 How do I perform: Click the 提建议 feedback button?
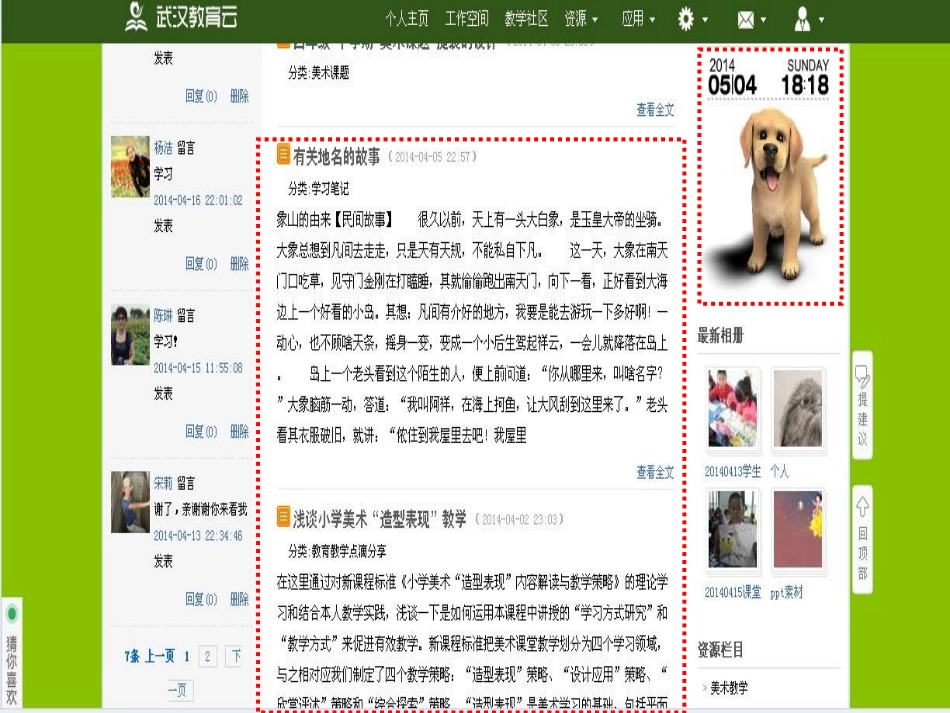[862, 405]
